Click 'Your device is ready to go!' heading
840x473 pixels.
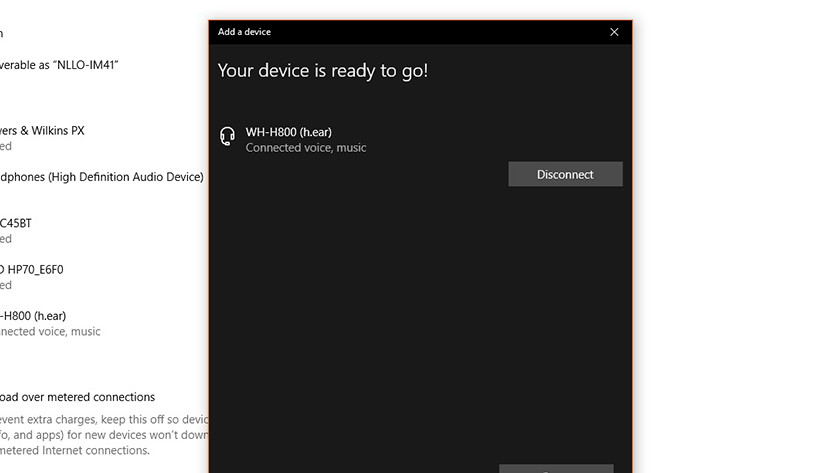click(322, 71)
